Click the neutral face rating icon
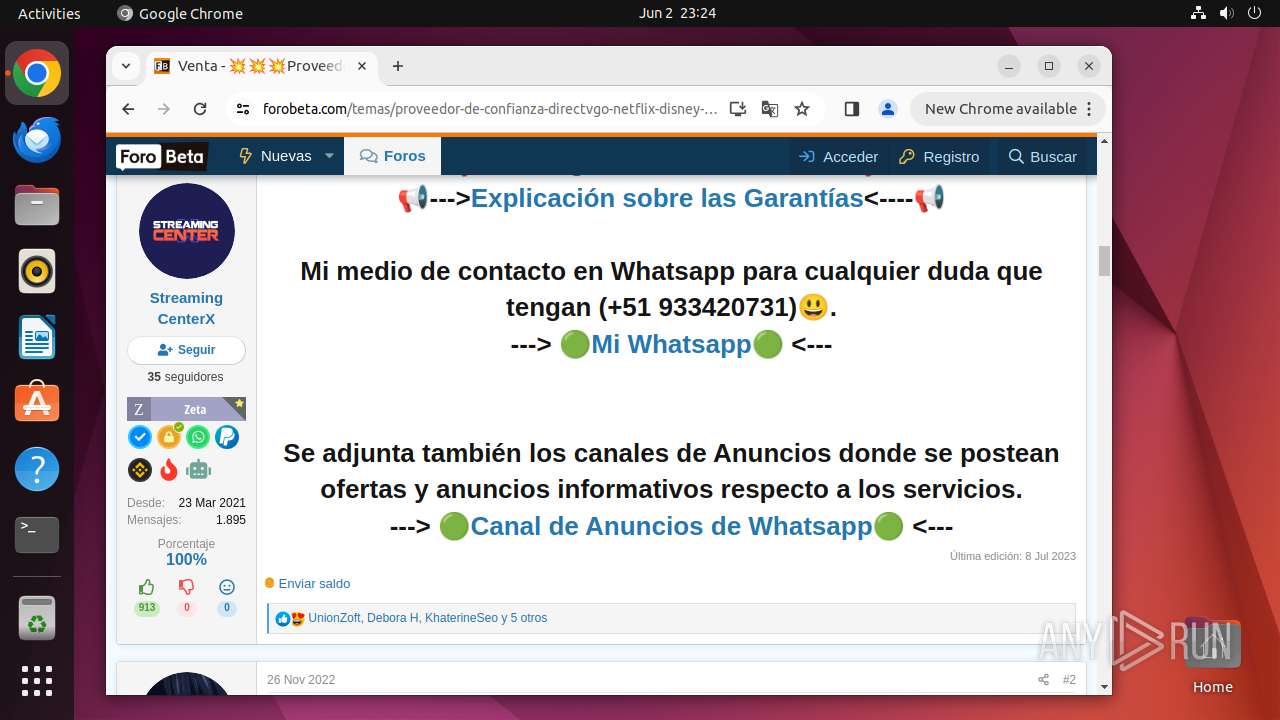Image resolution: width=1280 pixels, height=720 pixels. [x=227, y=587]
